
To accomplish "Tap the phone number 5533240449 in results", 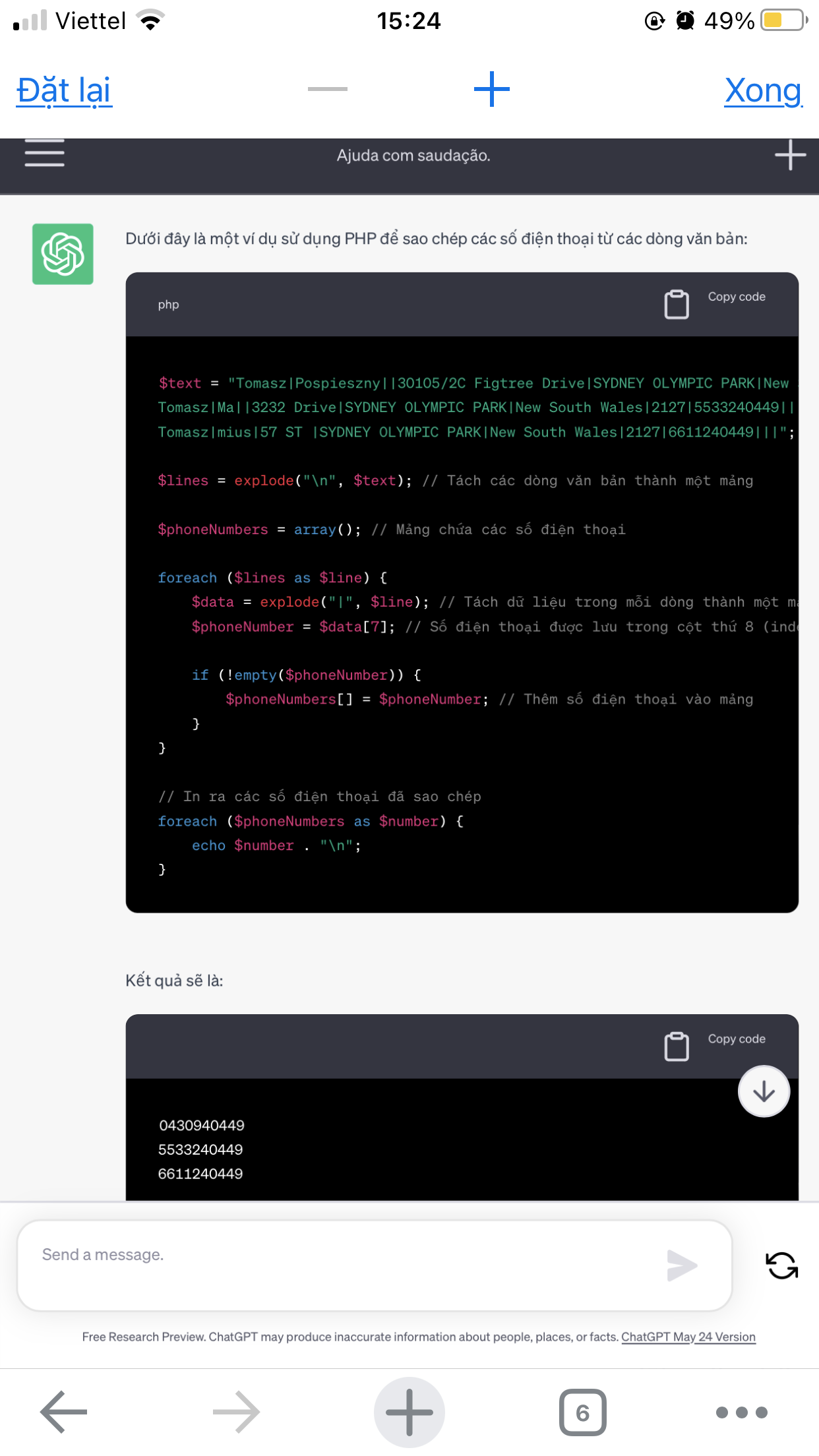I will [x=200, y=1149].
